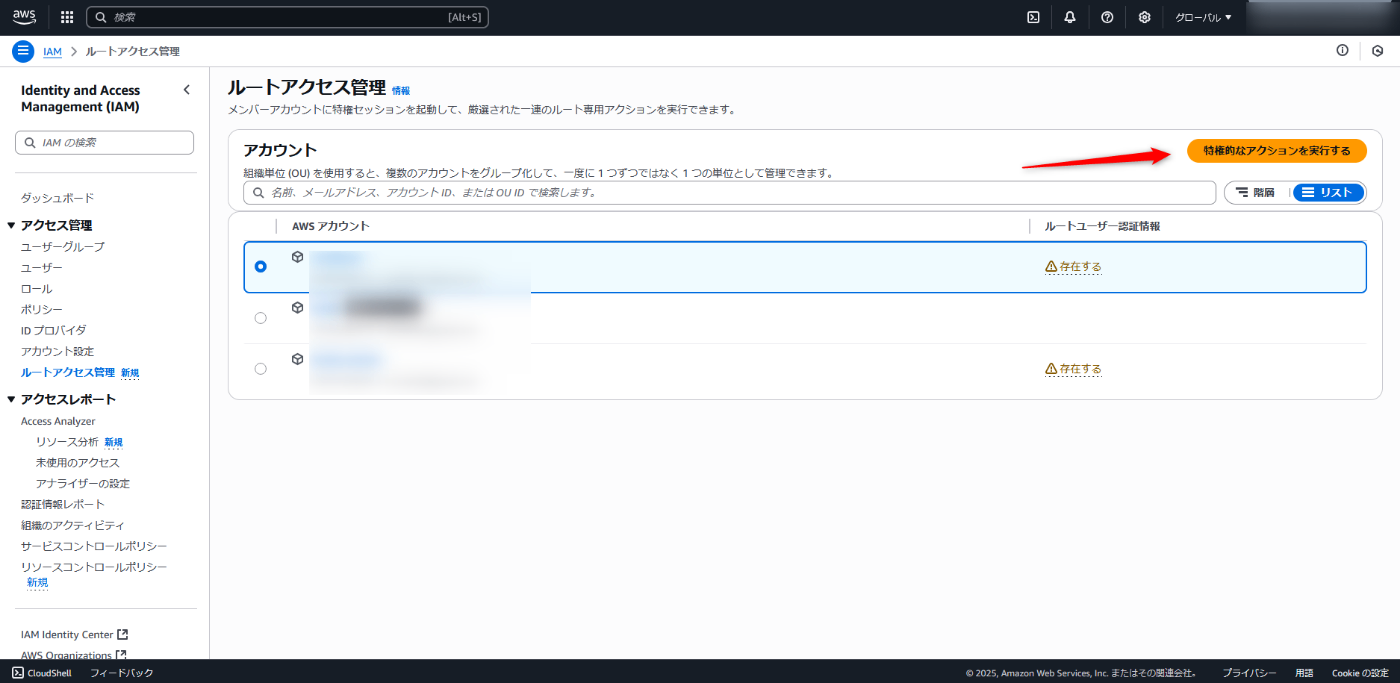Screen dimensions: 1400x683
Task: Open ロール in sidebar
Action: coord(37,289)
